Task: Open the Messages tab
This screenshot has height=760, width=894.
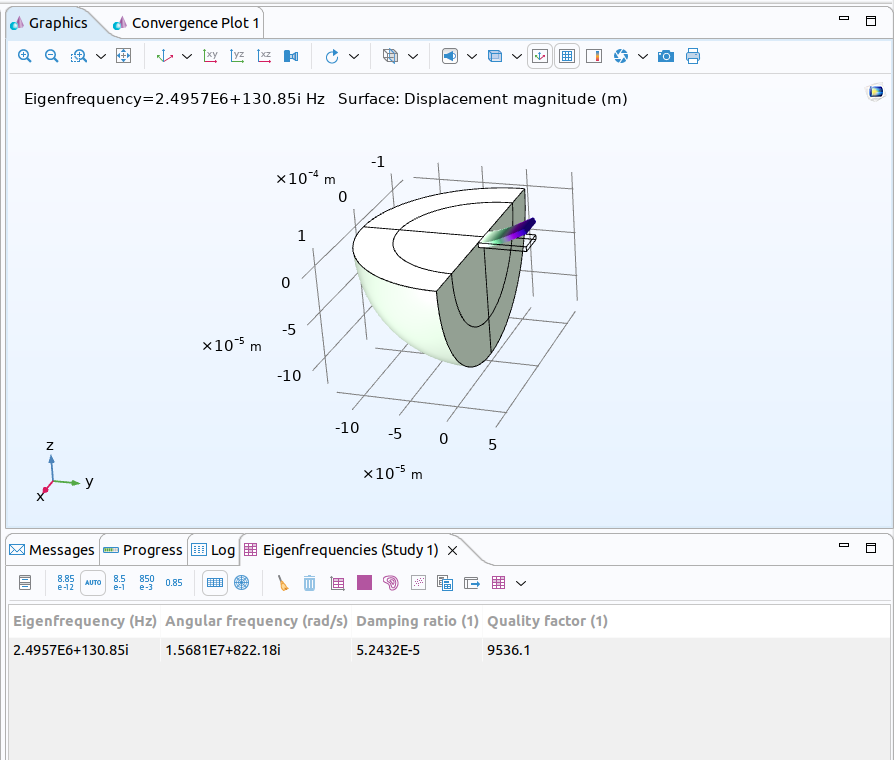Action: pyautogui.click(x=52, y=550)
